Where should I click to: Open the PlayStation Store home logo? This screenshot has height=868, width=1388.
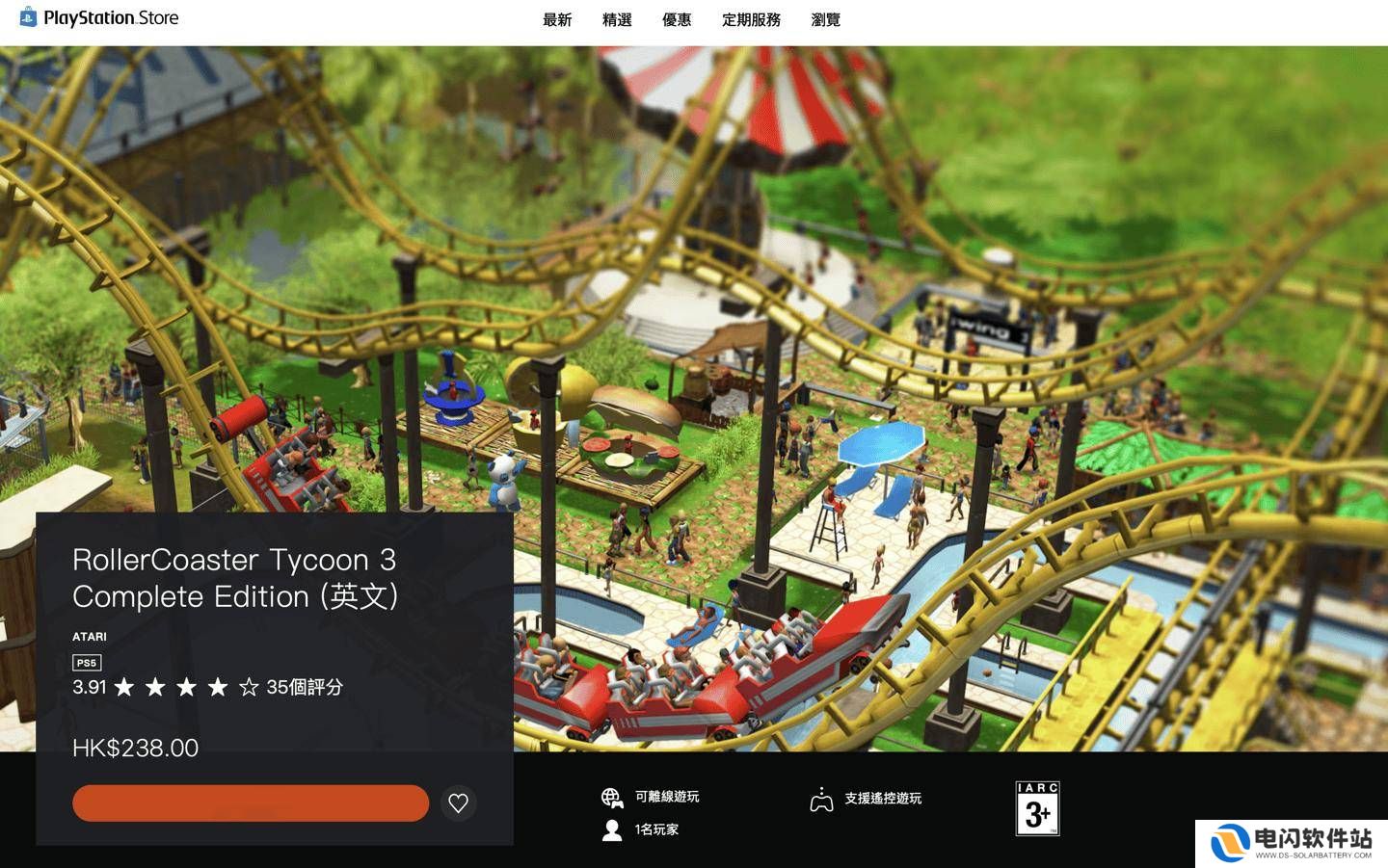(99, 17)
